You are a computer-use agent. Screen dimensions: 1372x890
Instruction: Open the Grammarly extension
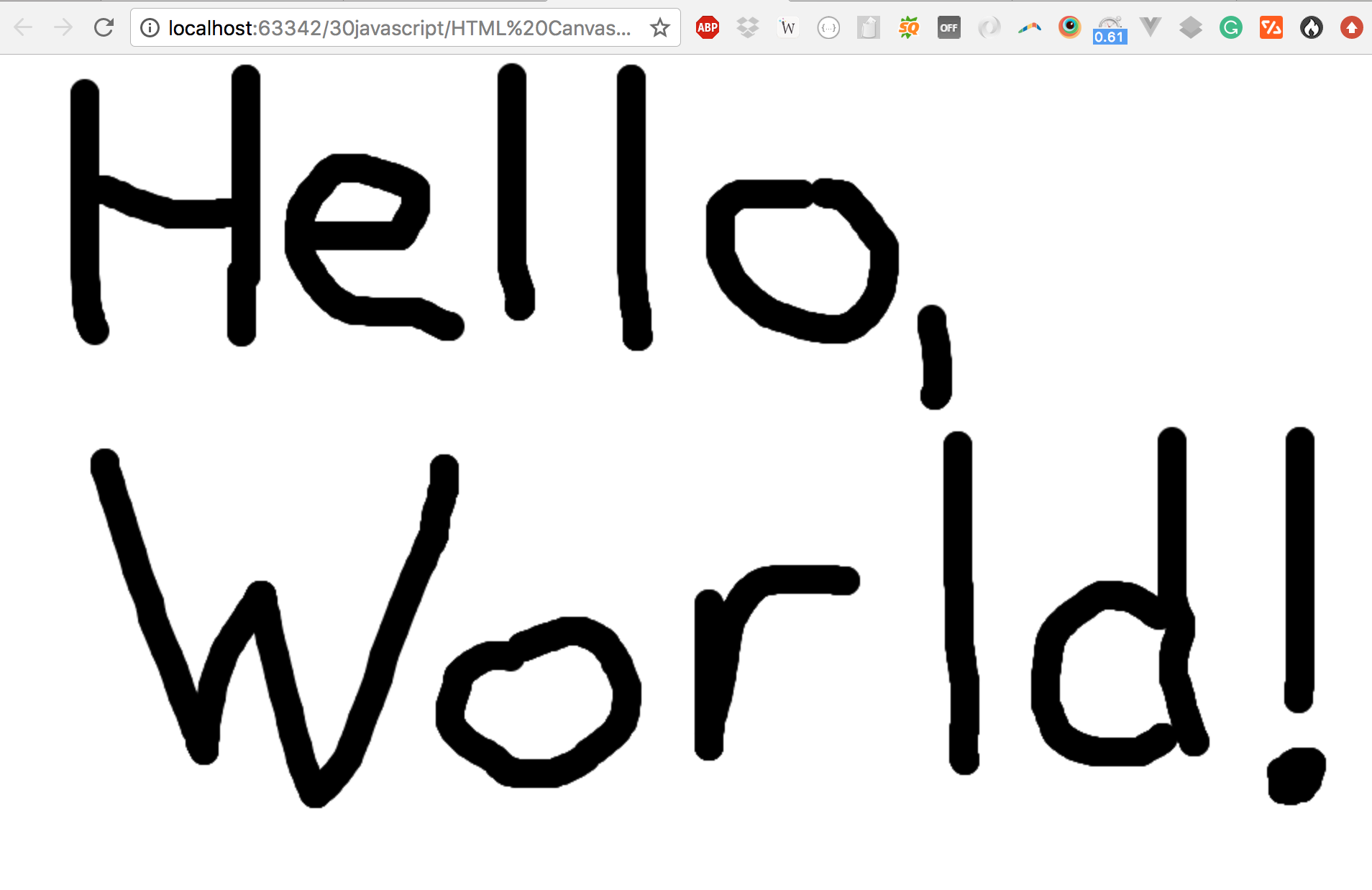pos(1231,28)
